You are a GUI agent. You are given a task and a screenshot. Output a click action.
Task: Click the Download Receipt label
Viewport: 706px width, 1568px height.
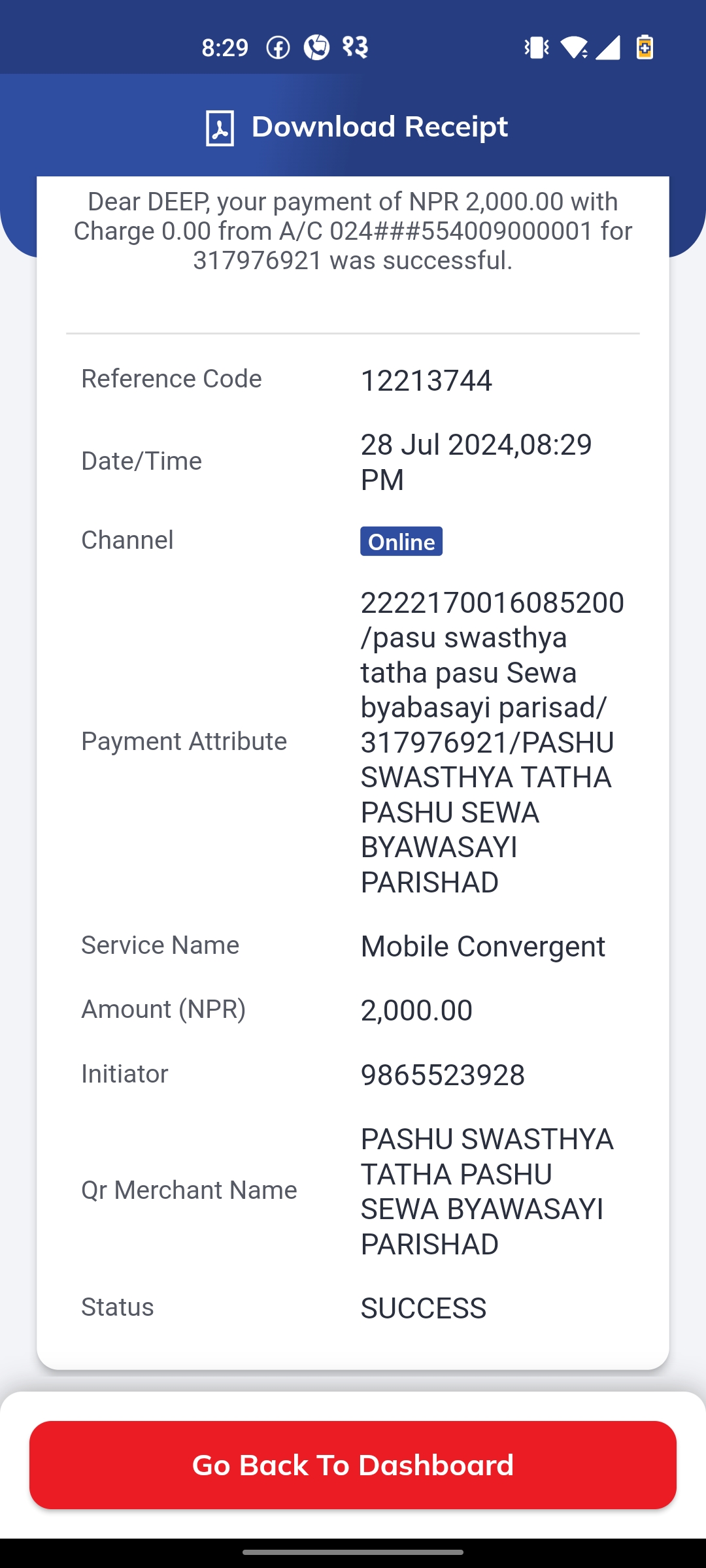379,127
